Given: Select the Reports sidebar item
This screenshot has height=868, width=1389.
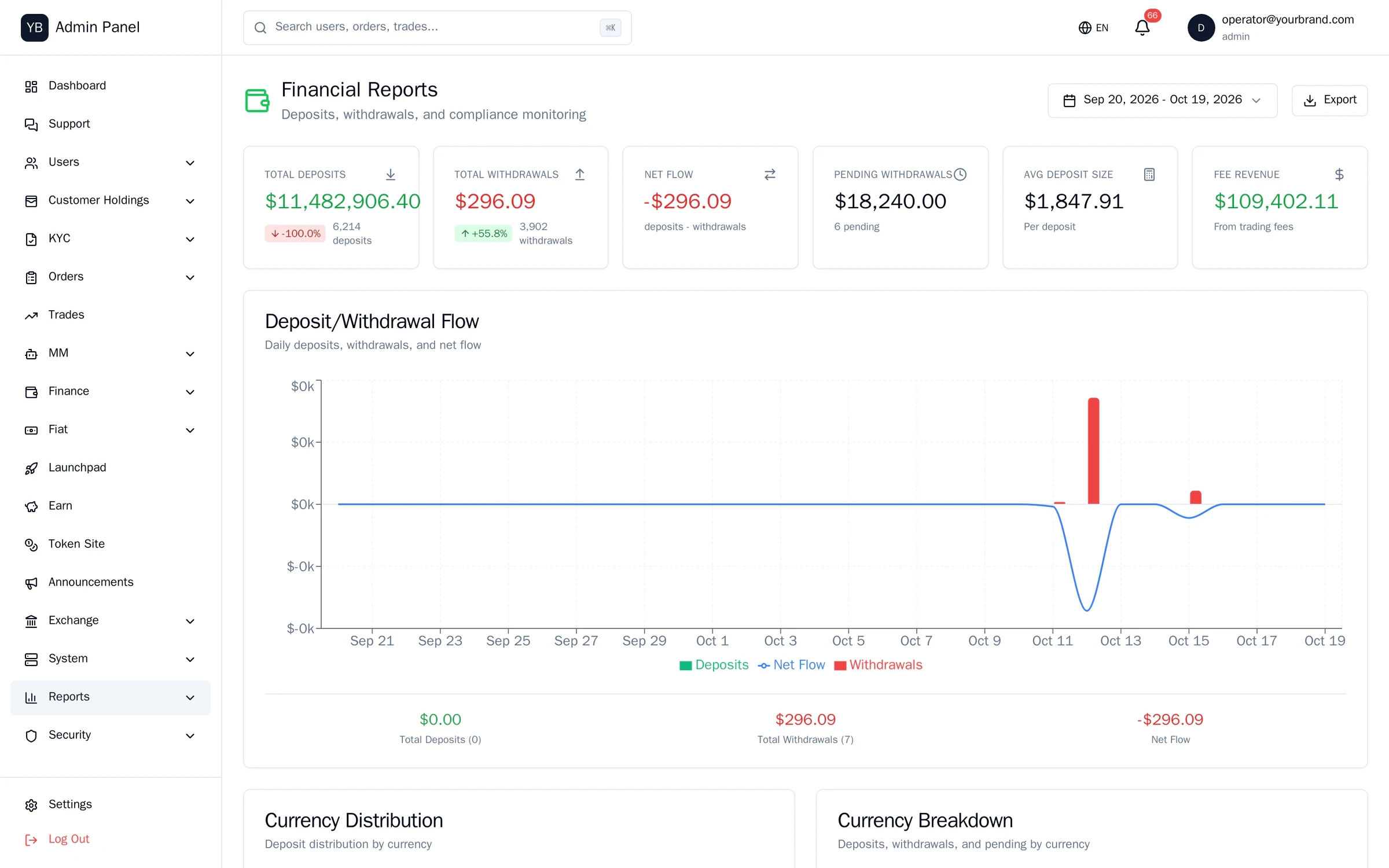Looking at the screenshot, I should tap(111, 697).
